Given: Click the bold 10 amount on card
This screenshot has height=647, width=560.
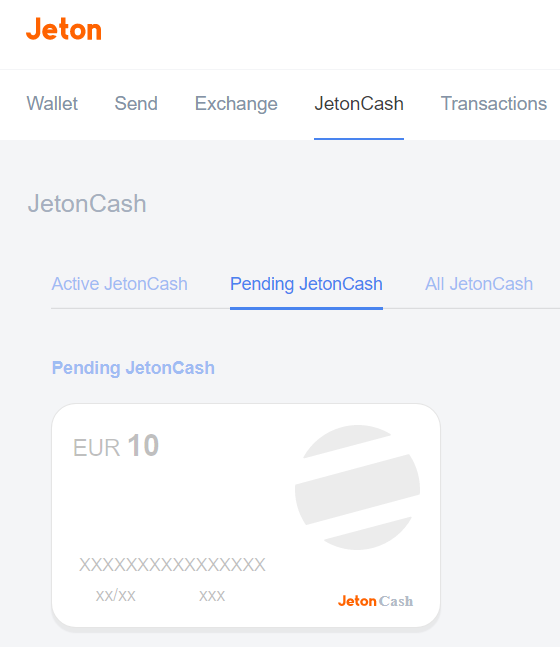Looking at the screenshot, I should (x=143, y=445).
